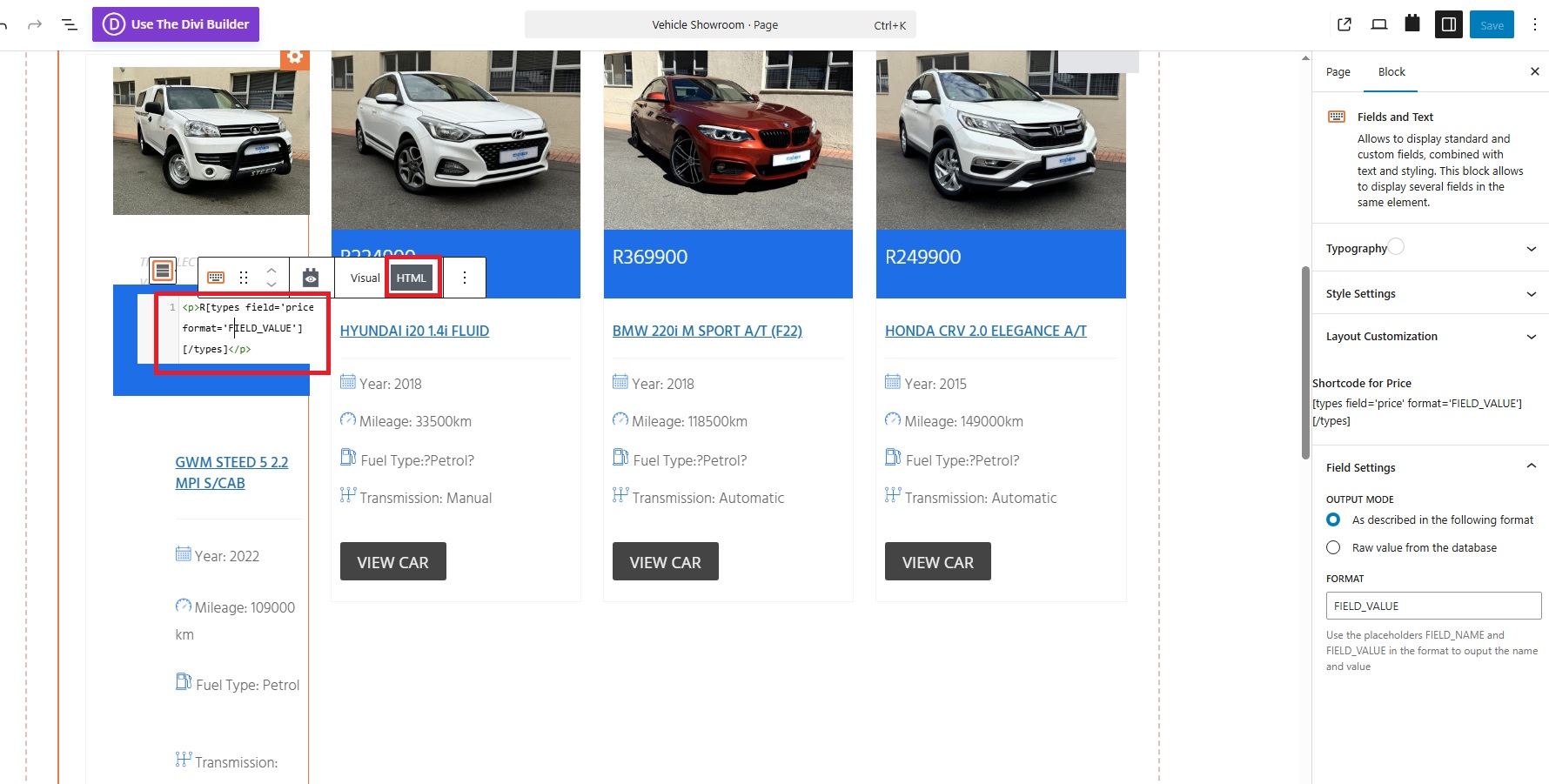Click fuel pump icon beside Fuel Type: Petrol
1549x784 pixels.
click(x=184, y=681)
